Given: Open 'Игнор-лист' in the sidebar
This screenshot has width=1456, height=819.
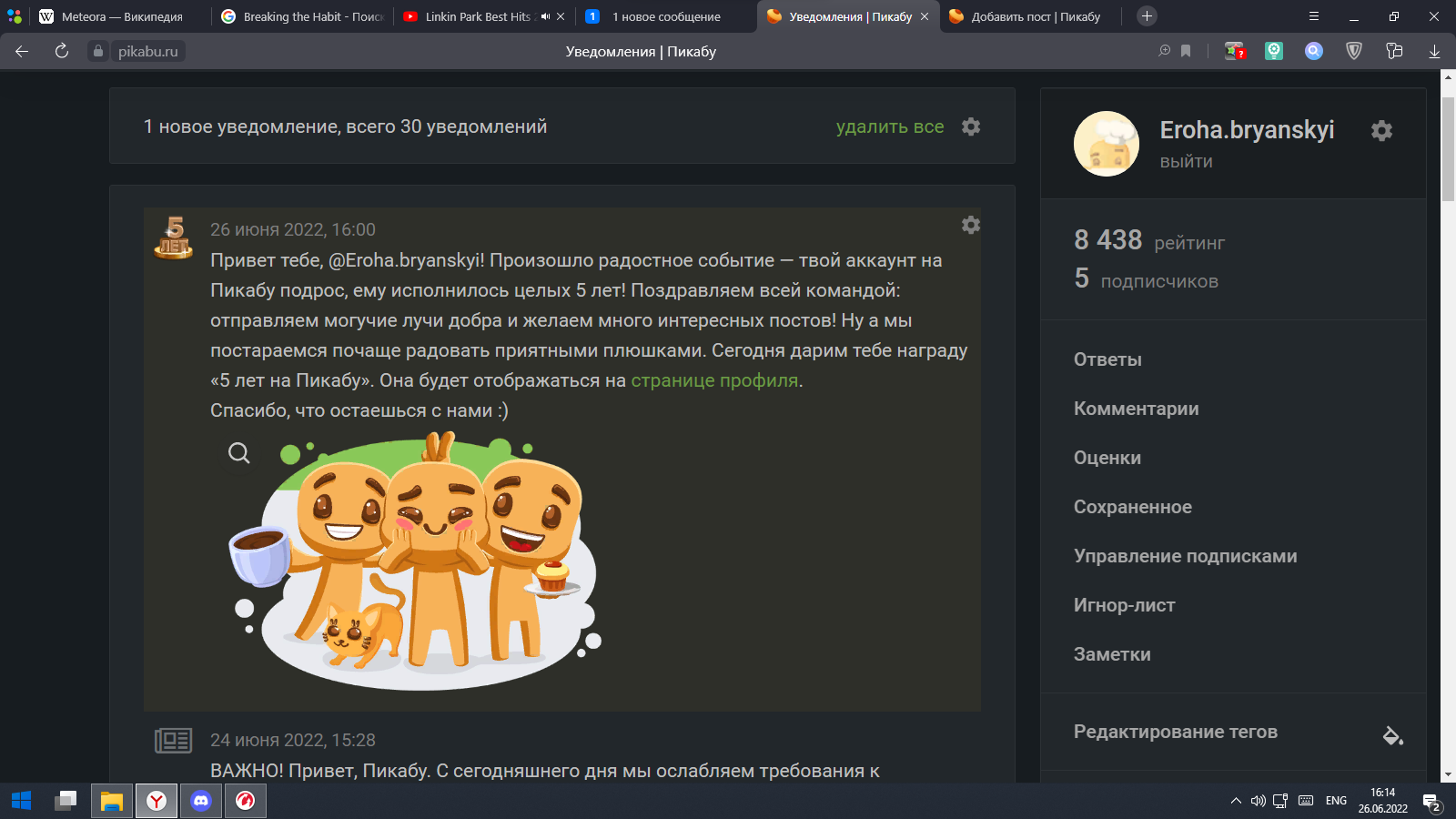Looking at the screenshot, I should (1124, 605).
